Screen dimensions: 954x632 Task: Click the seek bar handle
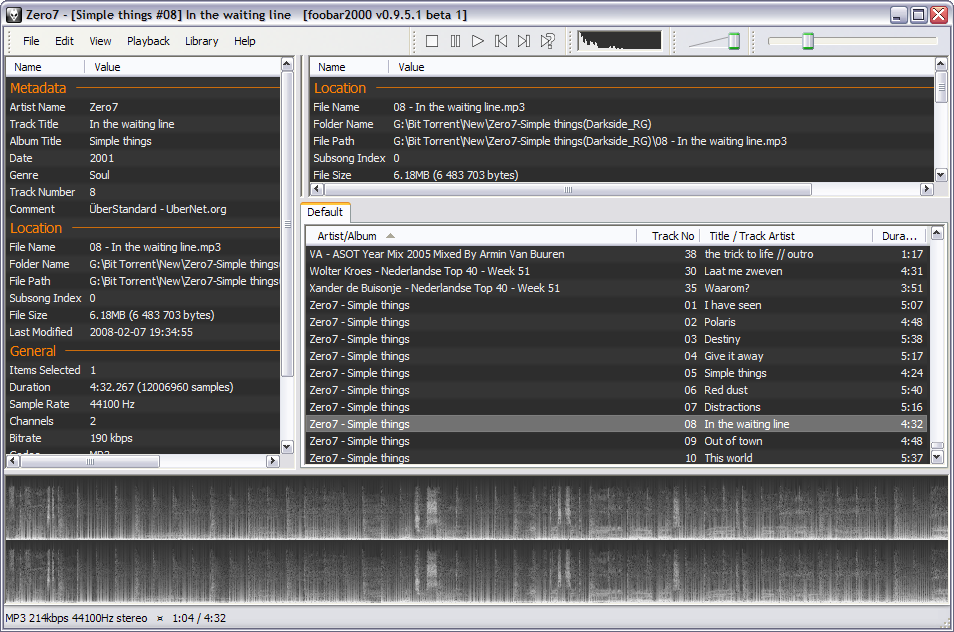point(808,41)
